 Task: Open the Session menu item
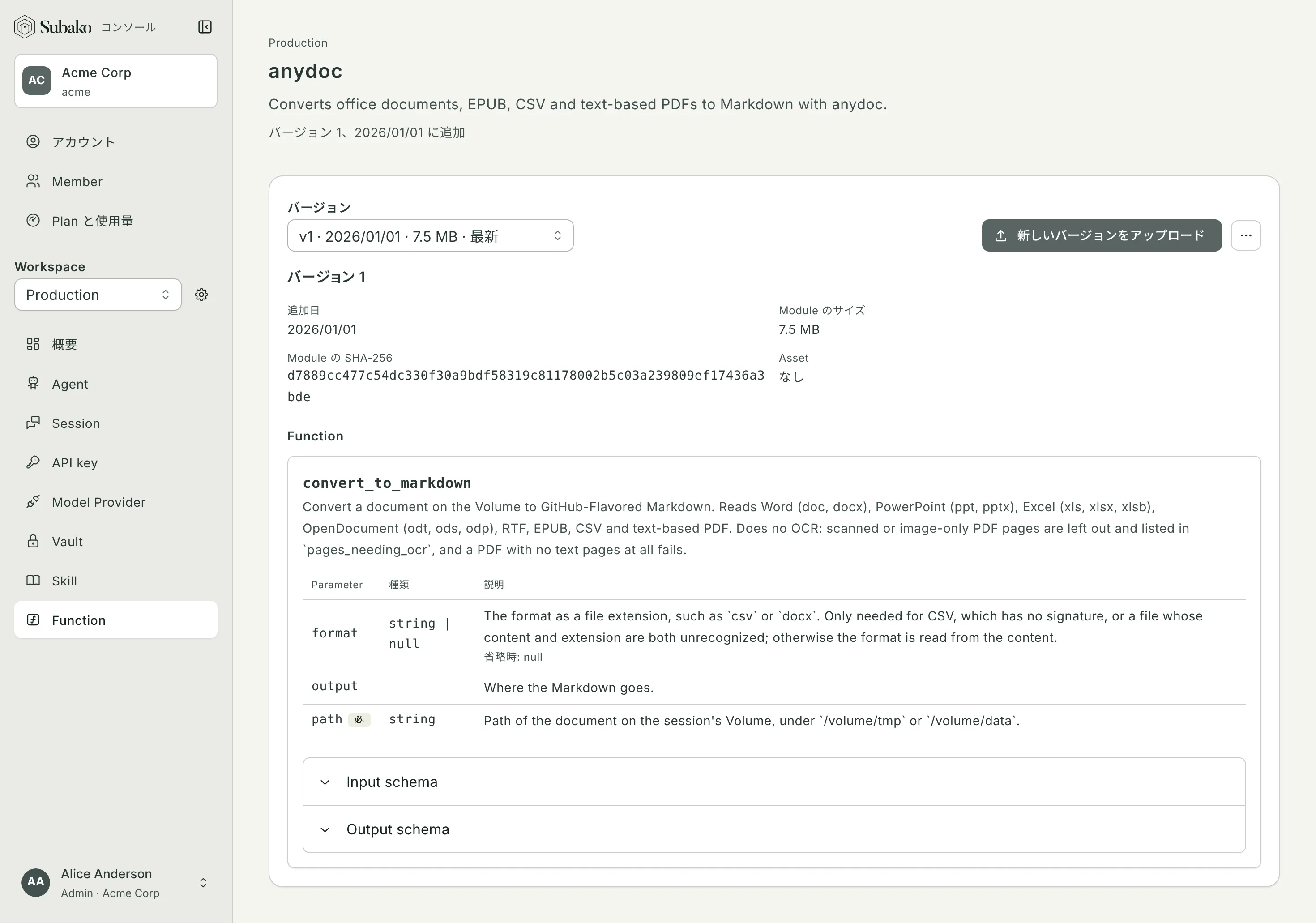point(116,423)
